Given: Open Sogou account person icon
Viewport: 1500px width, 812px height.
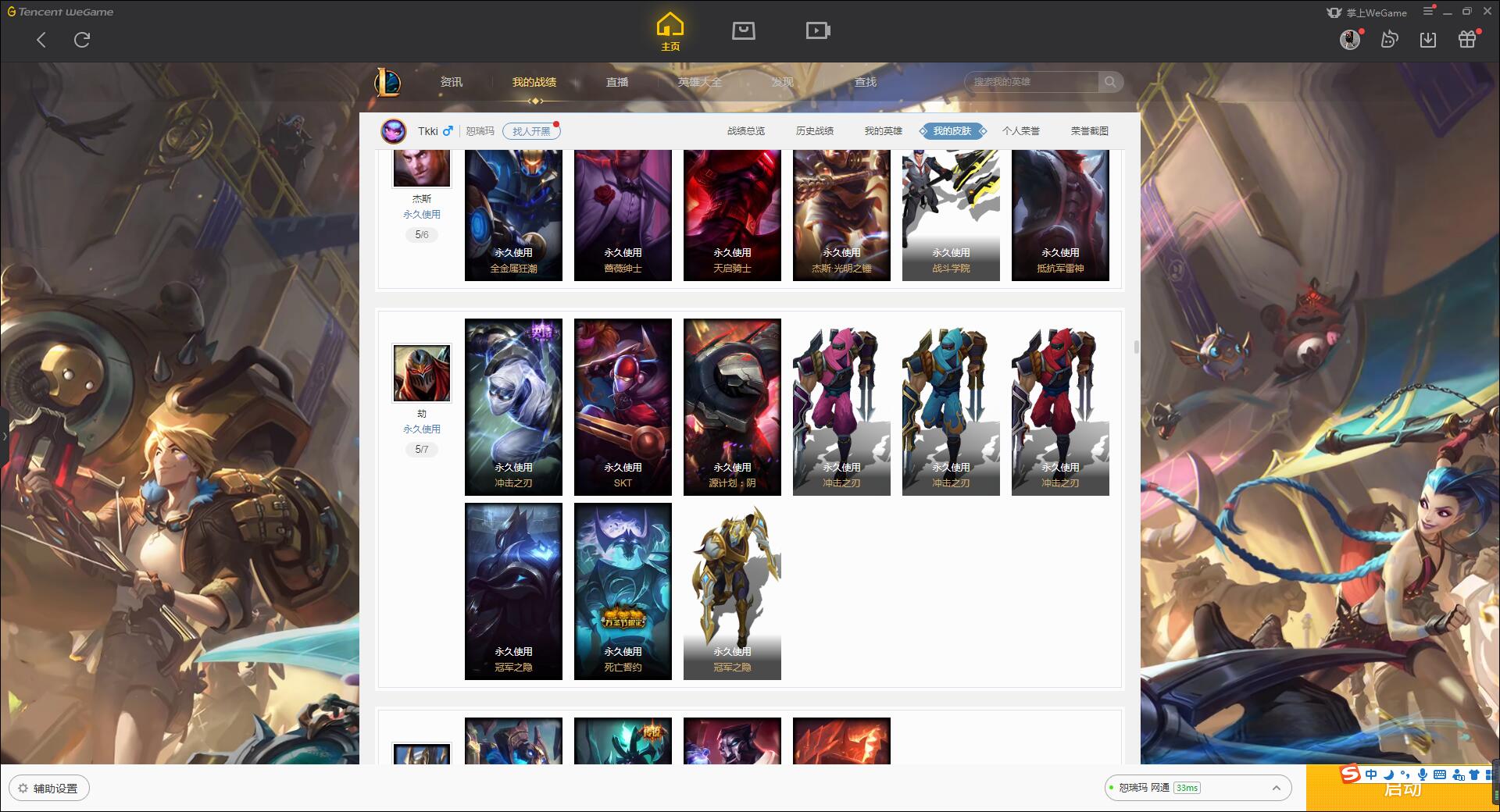Looking at the screenshot, I should point(1458,775).
